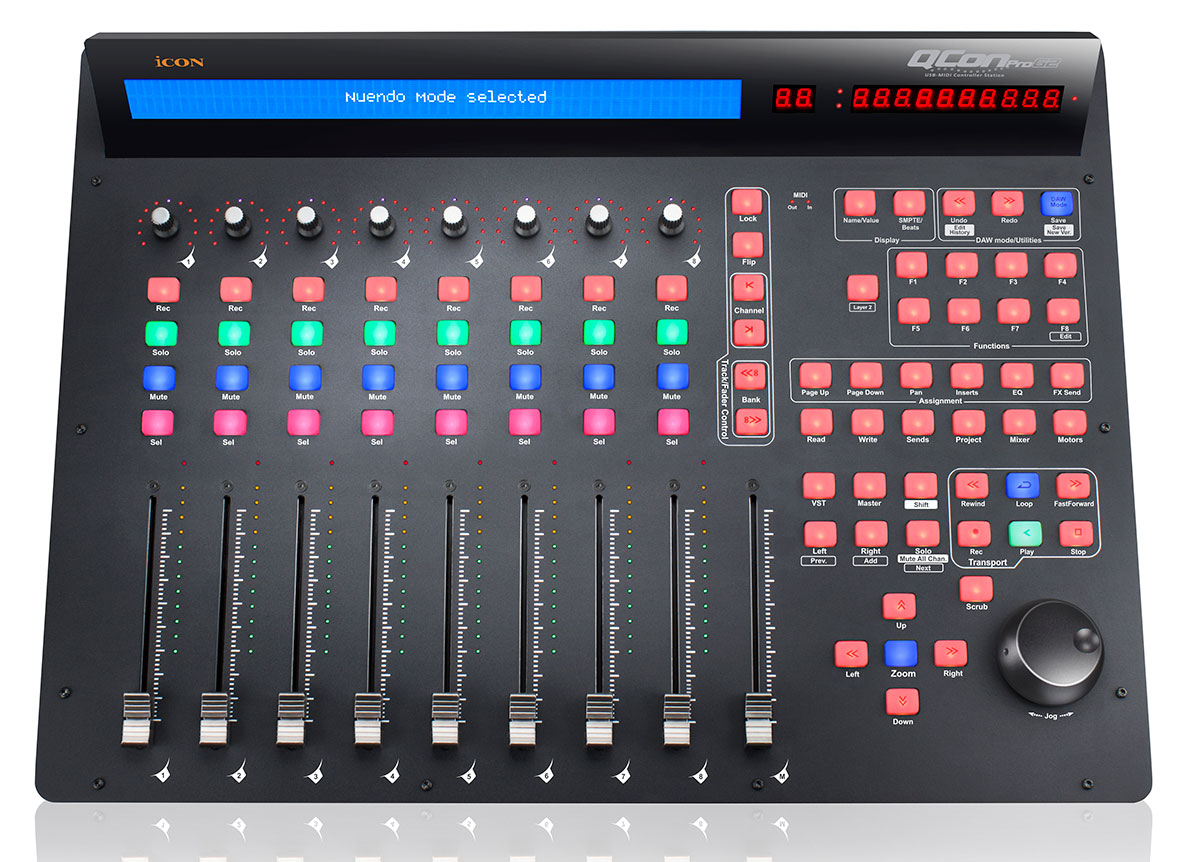
Task: Select the EQ assignment button
Action: [1017, 375]
